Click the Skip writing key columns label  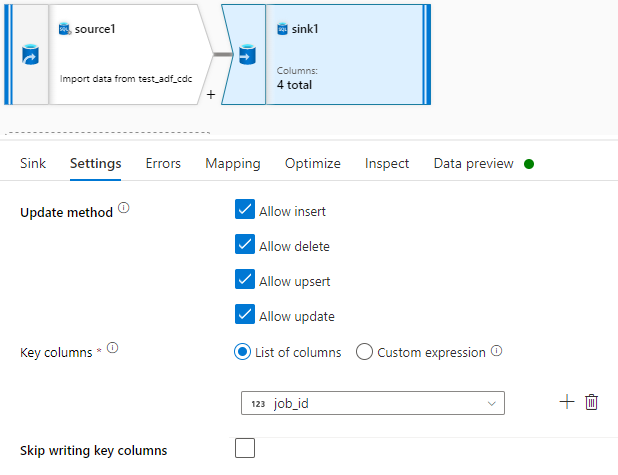coord(94,450)
